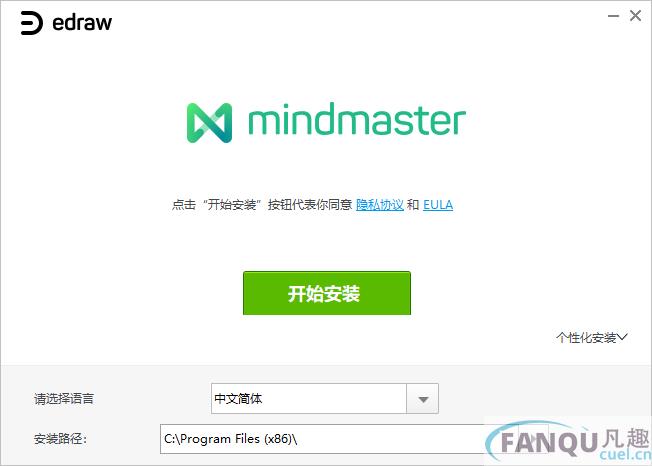Close the MindMaster installer window
The width and height of the screenshot is (652, 466).
(635, 16)
